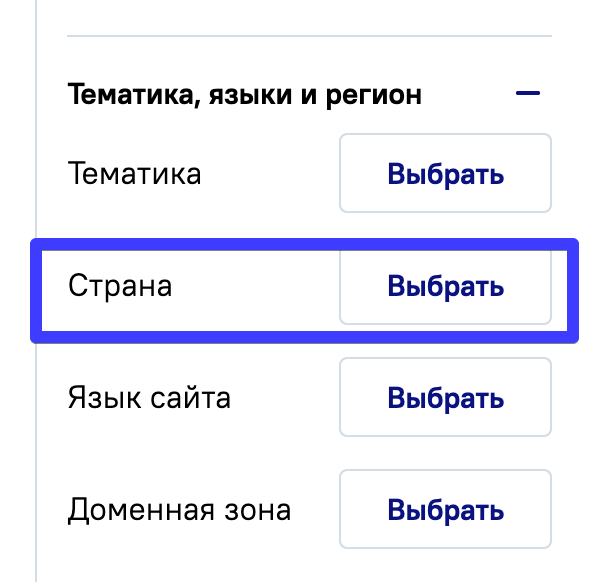
Task: Open the domain zone selection picker
Action: click(445, 510)
